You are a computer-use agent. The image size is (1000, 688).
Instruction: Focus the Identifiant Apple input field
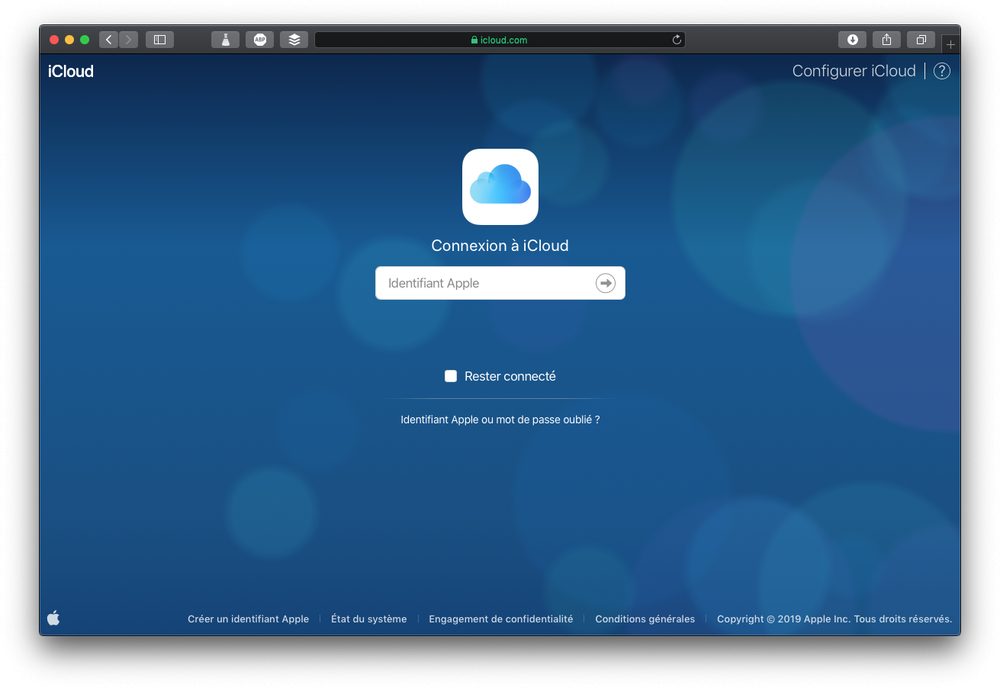click(500, 282)
